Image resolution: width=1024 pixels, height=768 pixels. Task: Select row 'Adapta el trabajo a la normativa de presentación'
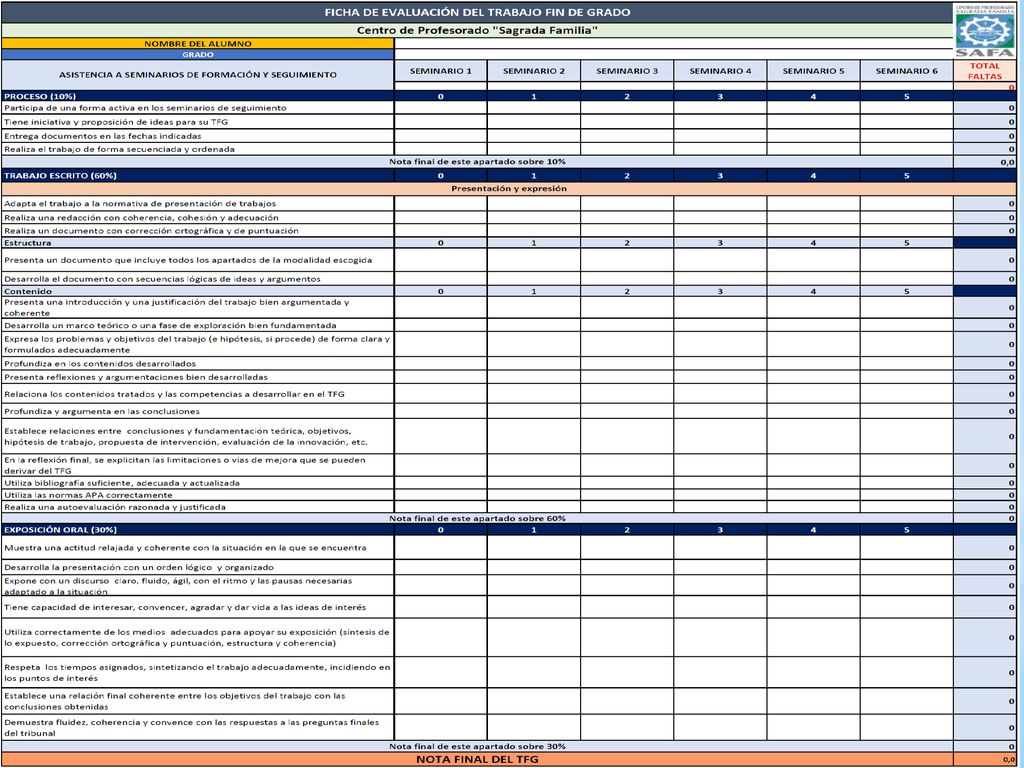pos(509,203)
